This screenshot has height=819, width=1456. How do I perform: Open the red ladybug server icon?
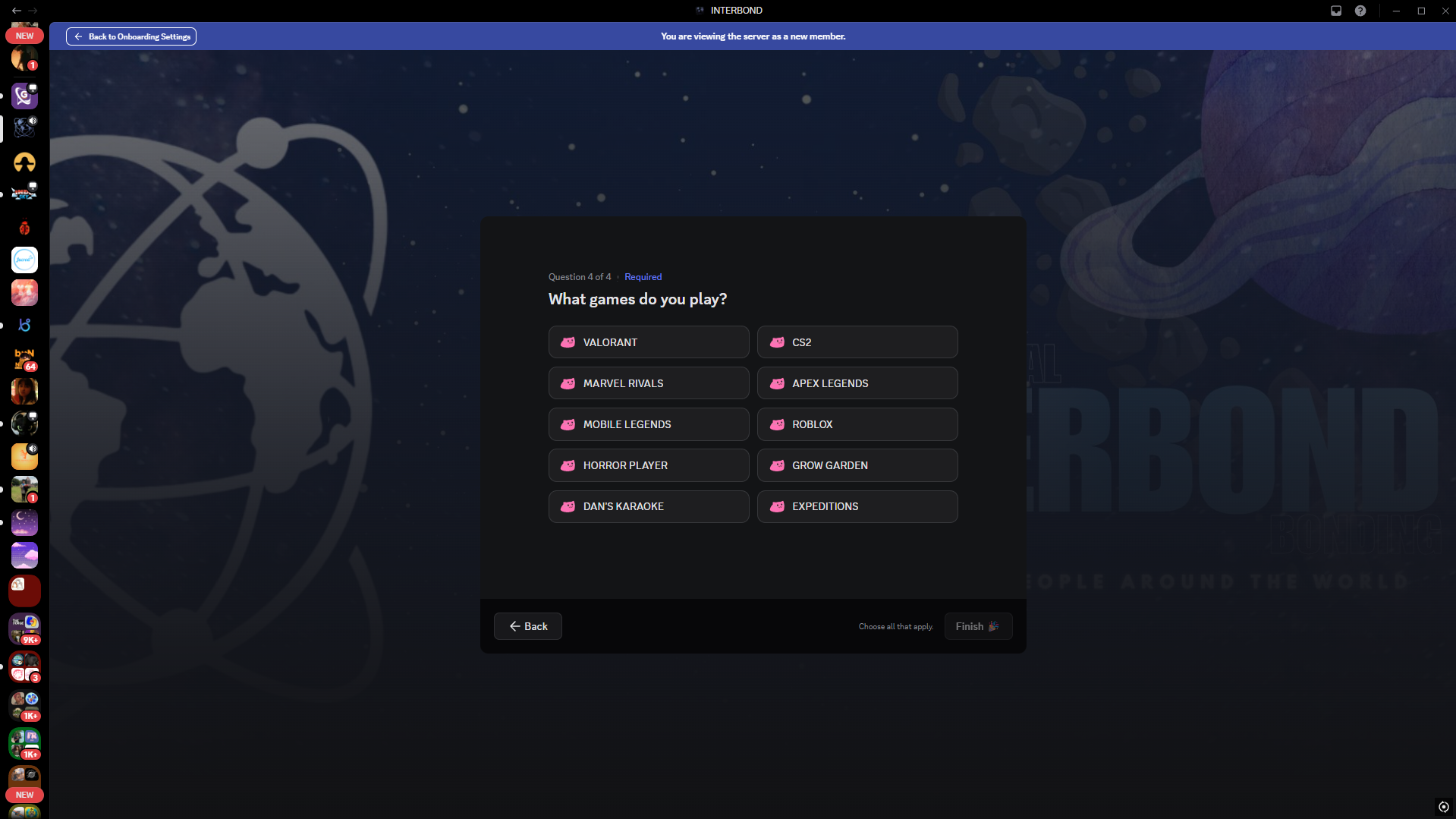click(24, 227)
